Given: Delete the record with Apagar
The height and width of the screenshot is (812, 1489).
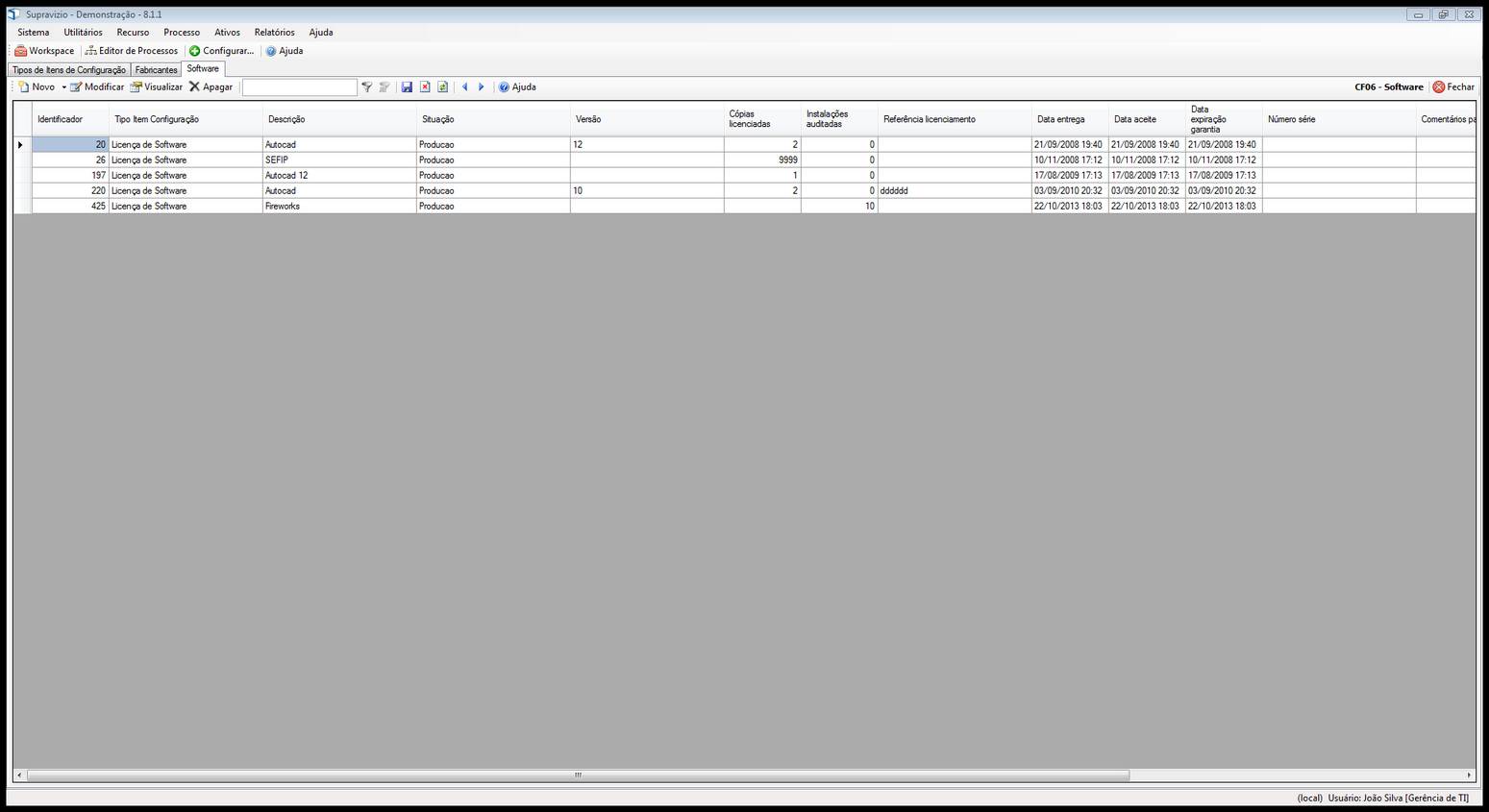Looking at the screenshot, I should click(x=211, y=86).
